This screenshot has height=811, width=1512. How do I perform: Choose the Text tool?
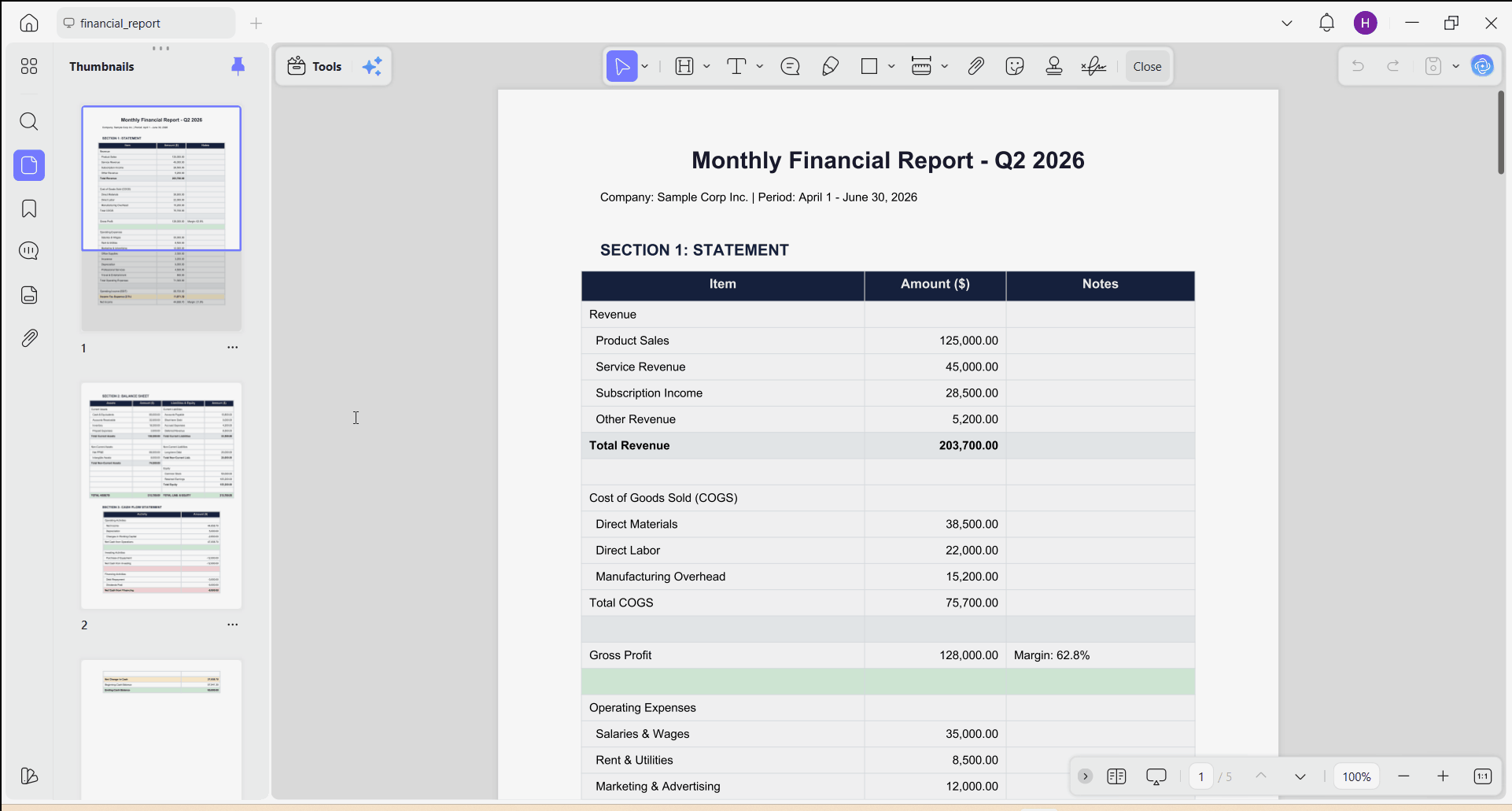tap(736, 66)
